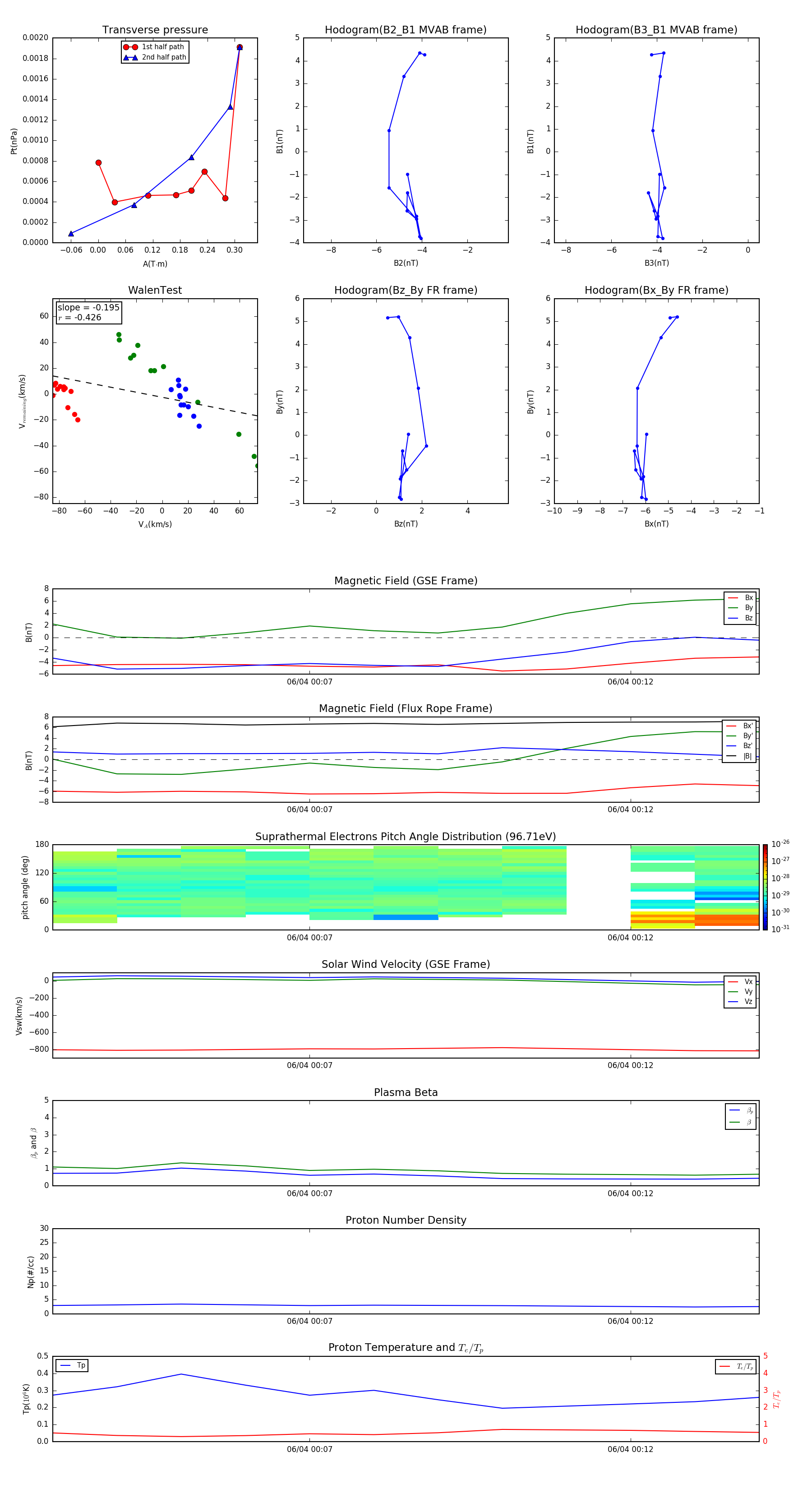This screenshot has height=1489, width=812.
Task: Click the Suprathermal Electrons Pitch Angle Distribution title
Action: (406, 837)
